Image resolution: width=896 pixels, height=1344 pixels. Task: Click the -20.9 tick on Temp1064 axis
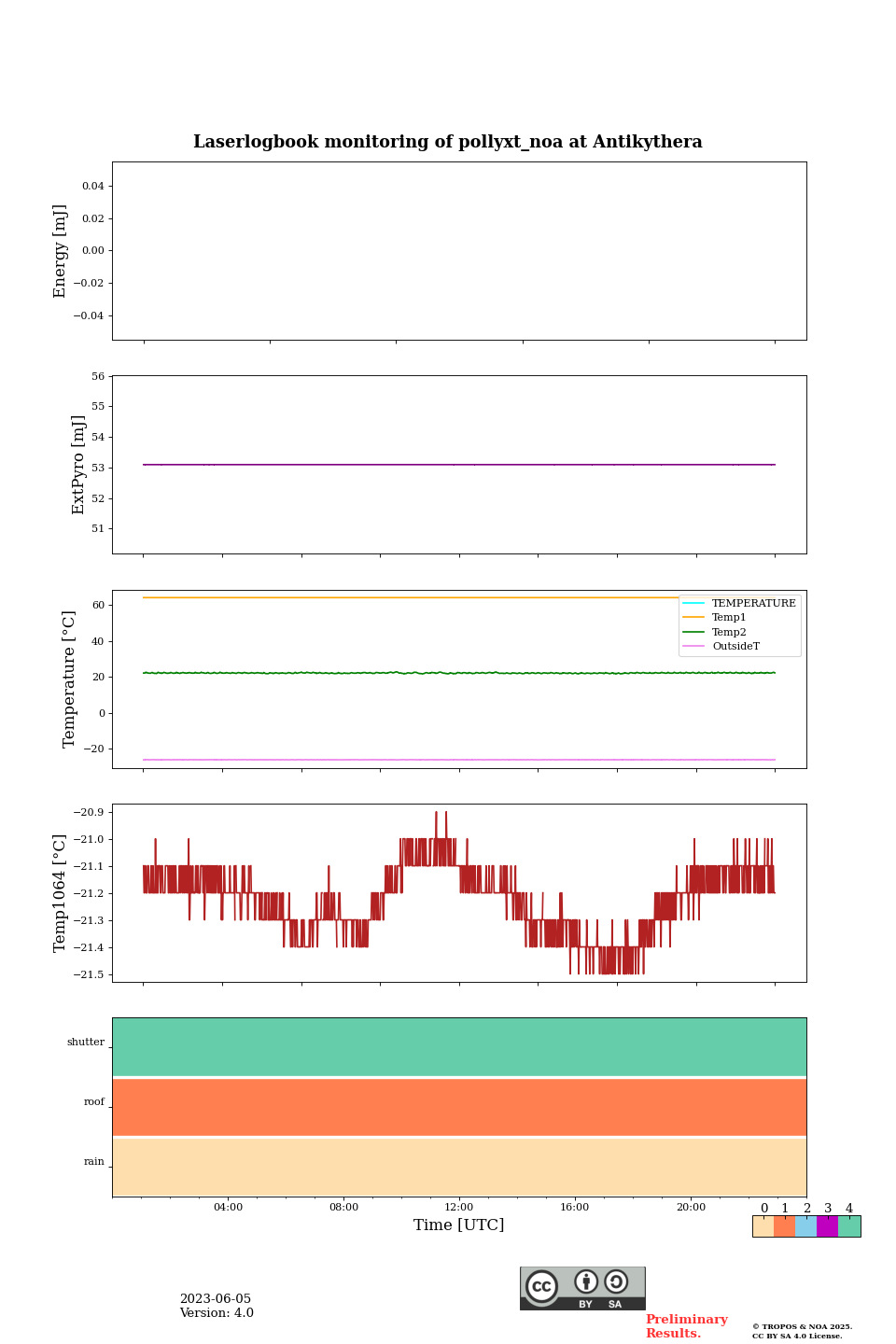(x=89, y=813)
